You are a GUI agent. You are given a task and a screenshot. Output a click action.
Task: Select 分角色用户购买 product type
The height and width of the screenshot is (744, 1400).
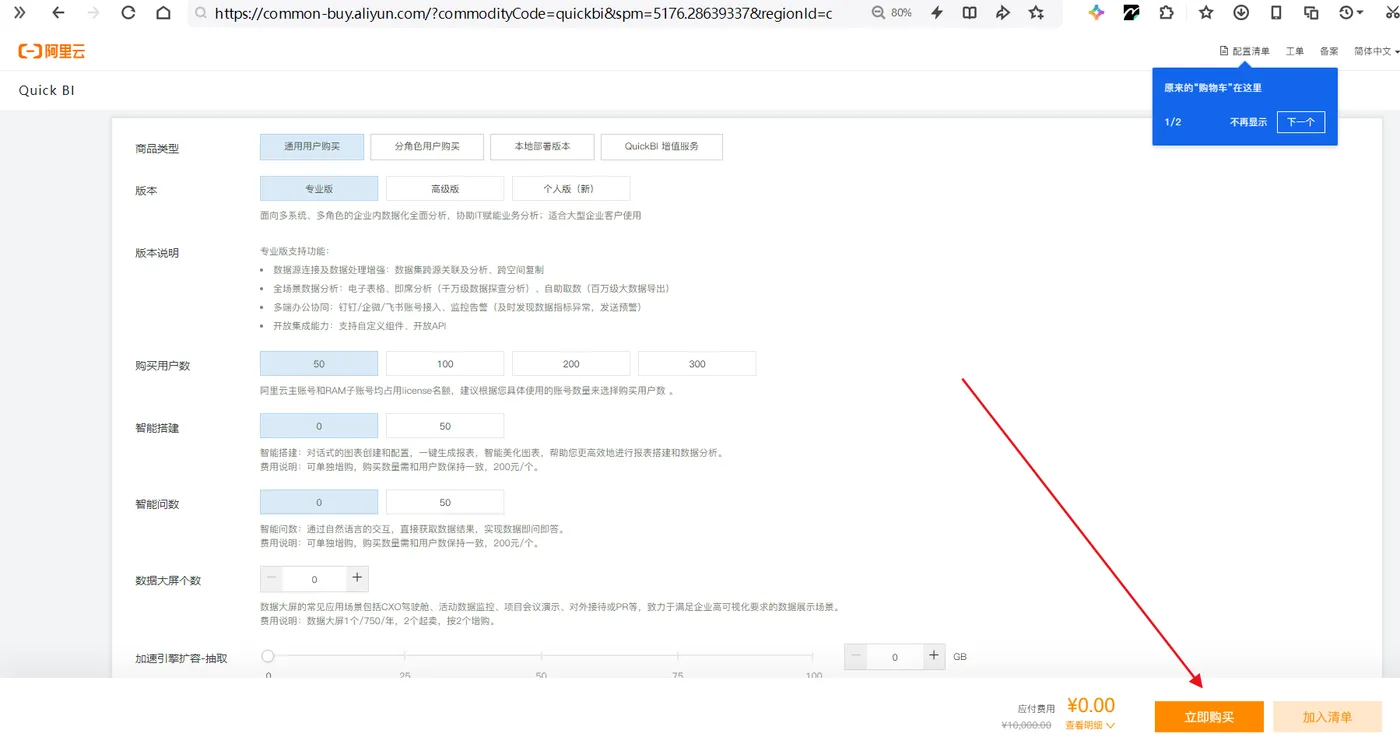[x=427, y=146]
